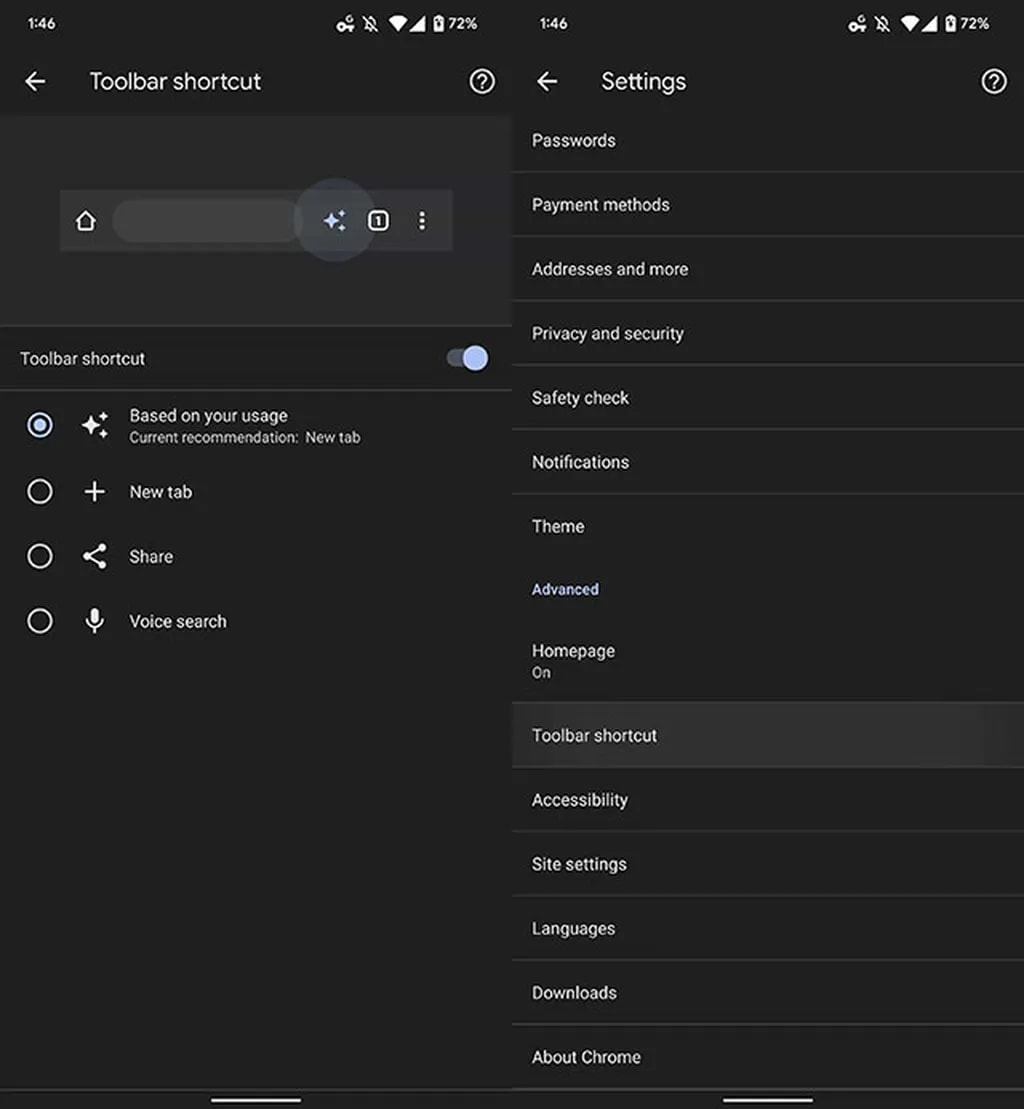The width and height of the screenshot is (1024, 1109).
Task: Tap the address bar in toolbar preview
Action: coord(205,221)
